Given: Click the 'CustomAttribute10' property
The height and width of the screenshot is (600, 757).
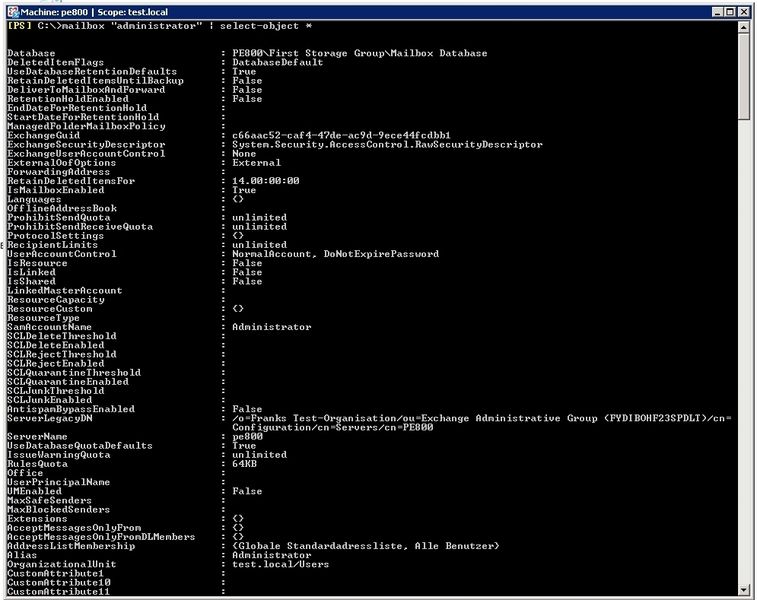Looking at the screenshot, I should [x=59, y=583].
